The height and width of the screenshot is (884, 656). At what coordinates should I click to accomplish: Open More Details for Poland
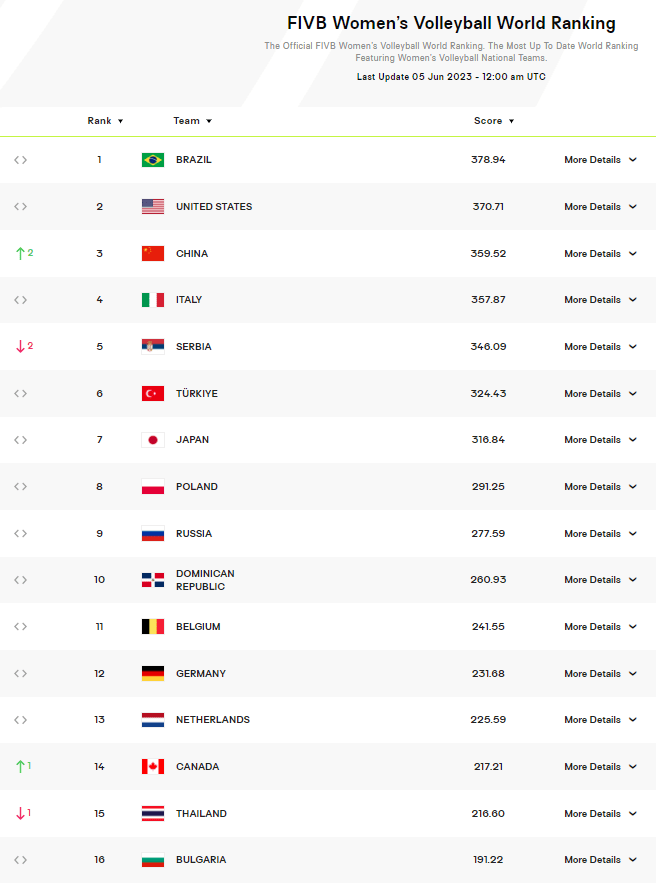point(600,487)
